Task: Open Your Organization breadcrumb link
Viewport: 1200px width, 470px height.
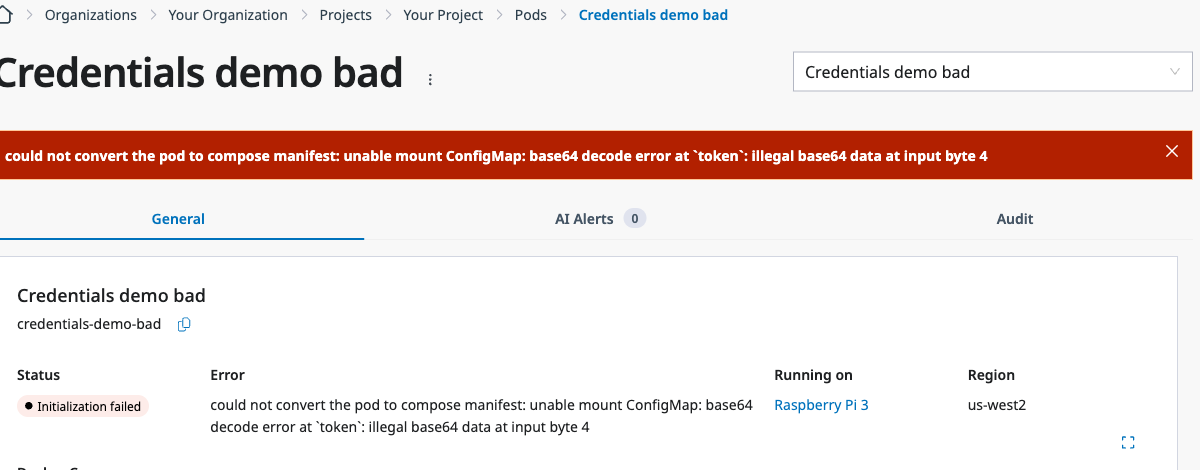Action: click(228, 15)
